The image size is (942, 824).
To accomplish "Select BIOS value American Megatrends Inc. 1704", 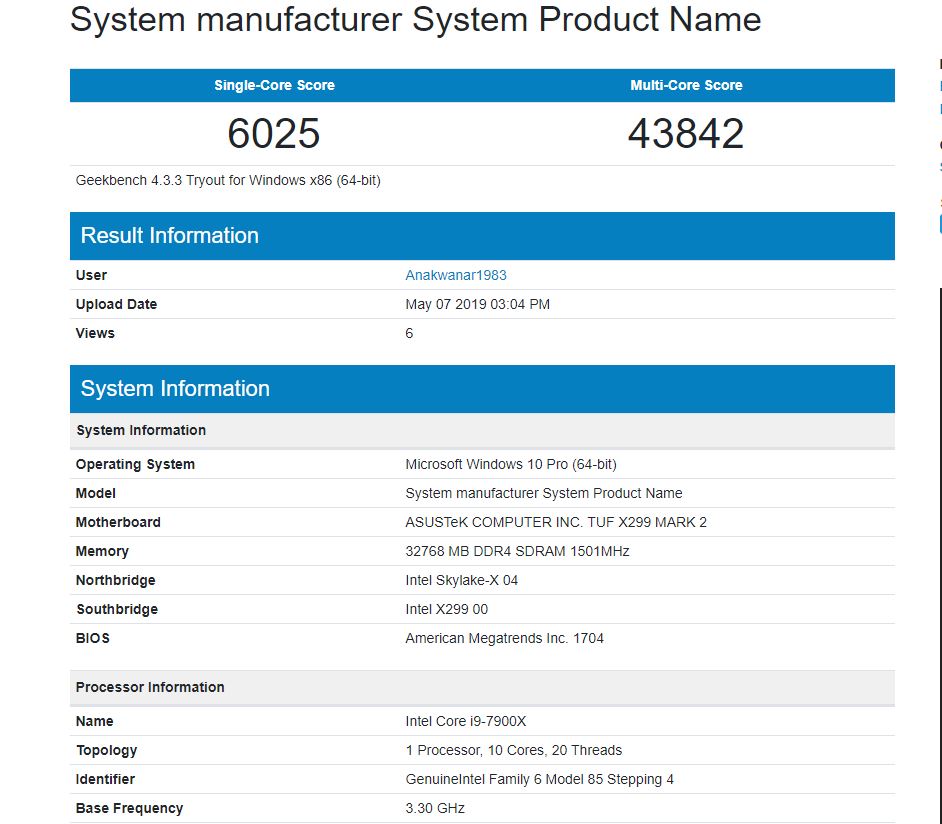I will coord(505,638).
